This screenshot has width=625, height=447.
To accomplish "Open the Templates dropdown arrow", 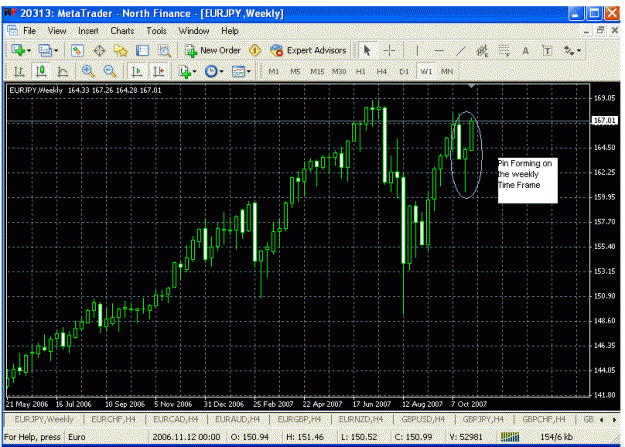I will pos(249,72).
